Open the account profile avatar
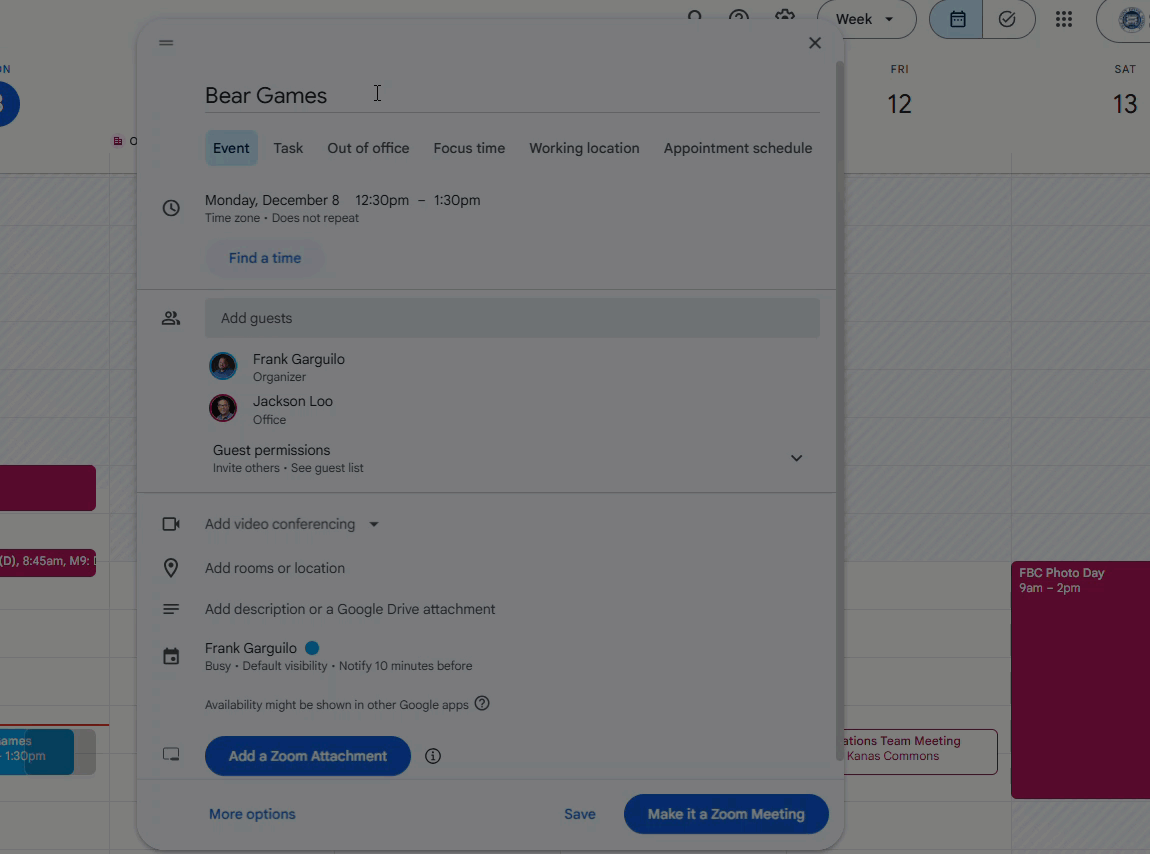The image size is (1150, 854). click(x=1132, y=19)
